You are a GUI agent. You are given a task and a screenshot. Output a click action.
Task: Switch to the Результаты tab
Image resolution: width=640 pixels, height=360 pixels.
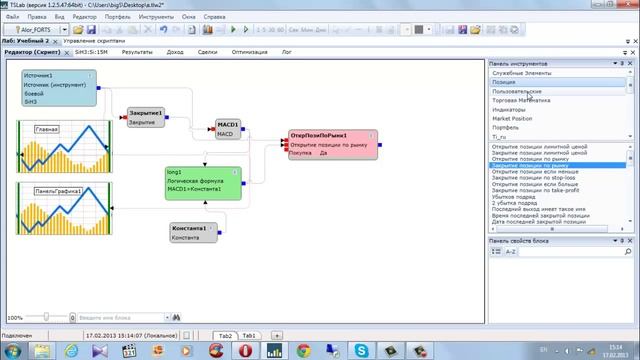[x=137, y=52]
